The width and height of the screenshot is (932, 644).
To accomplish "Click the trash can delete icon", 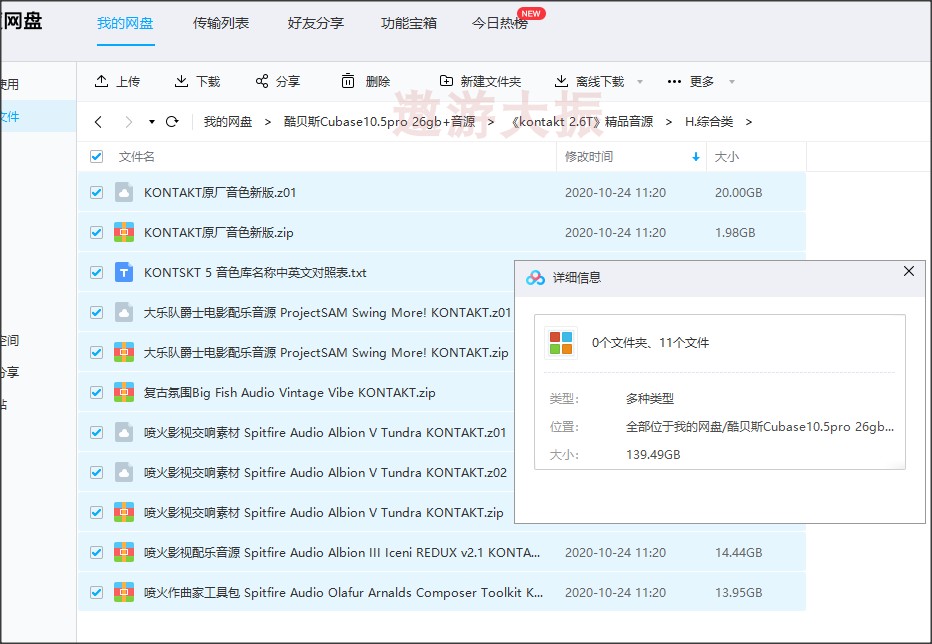I will coord(348,81).
